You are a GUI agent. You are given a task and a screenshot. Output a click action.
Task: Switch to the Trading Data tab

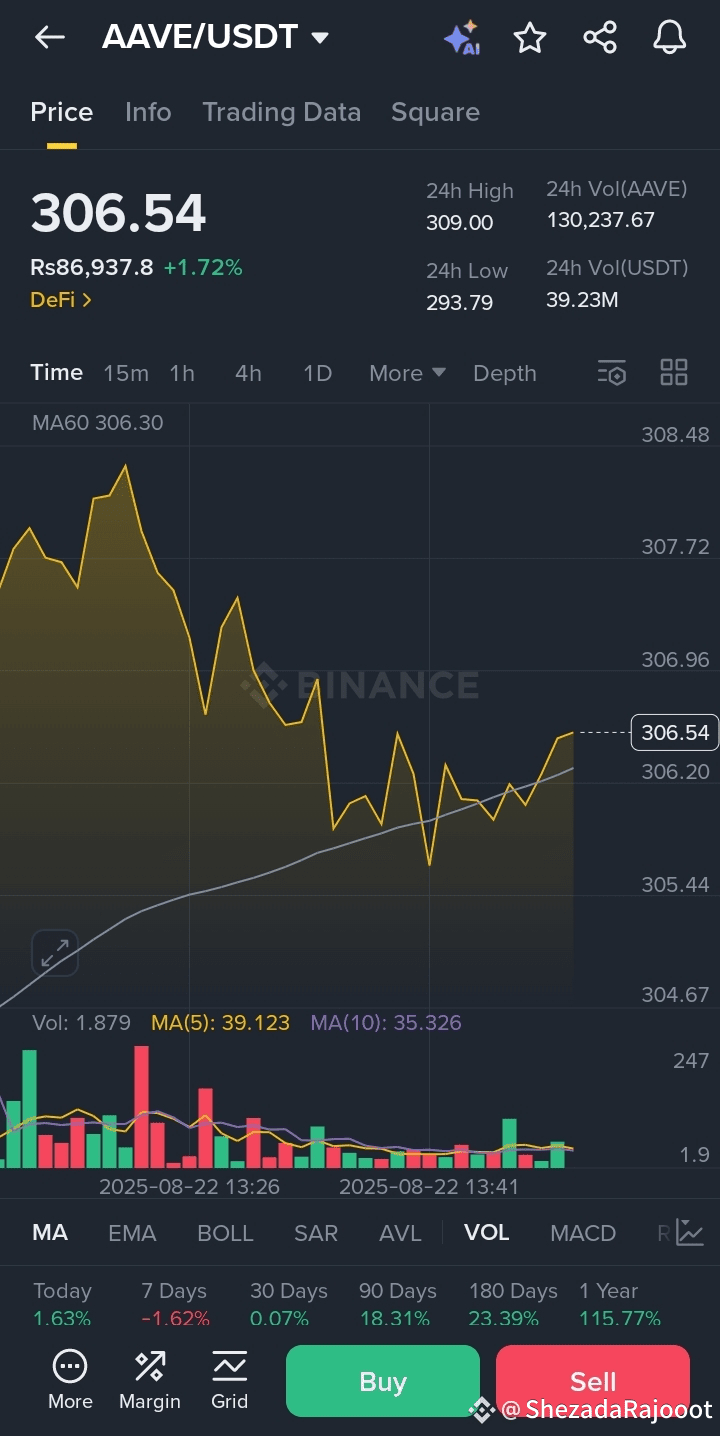click(282, 112)
